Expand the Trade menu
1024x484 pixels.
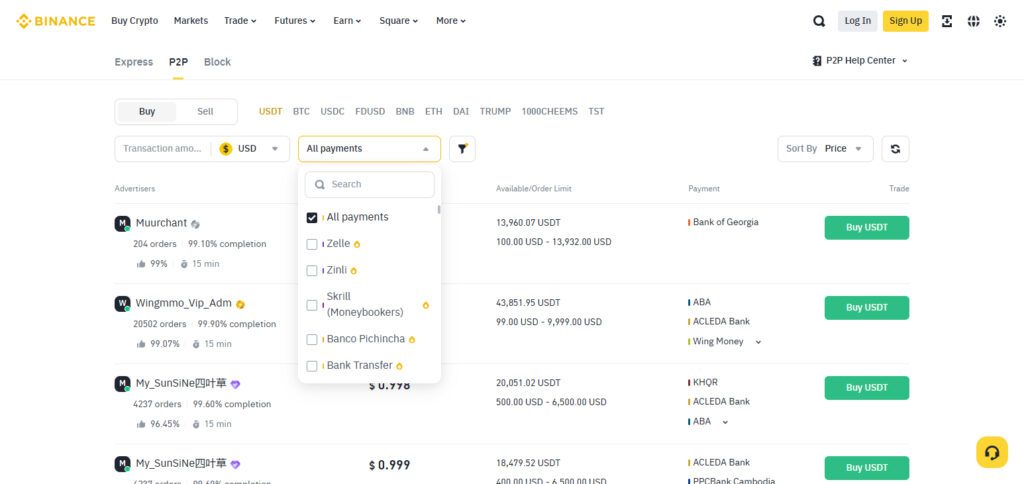coord(240,21)
